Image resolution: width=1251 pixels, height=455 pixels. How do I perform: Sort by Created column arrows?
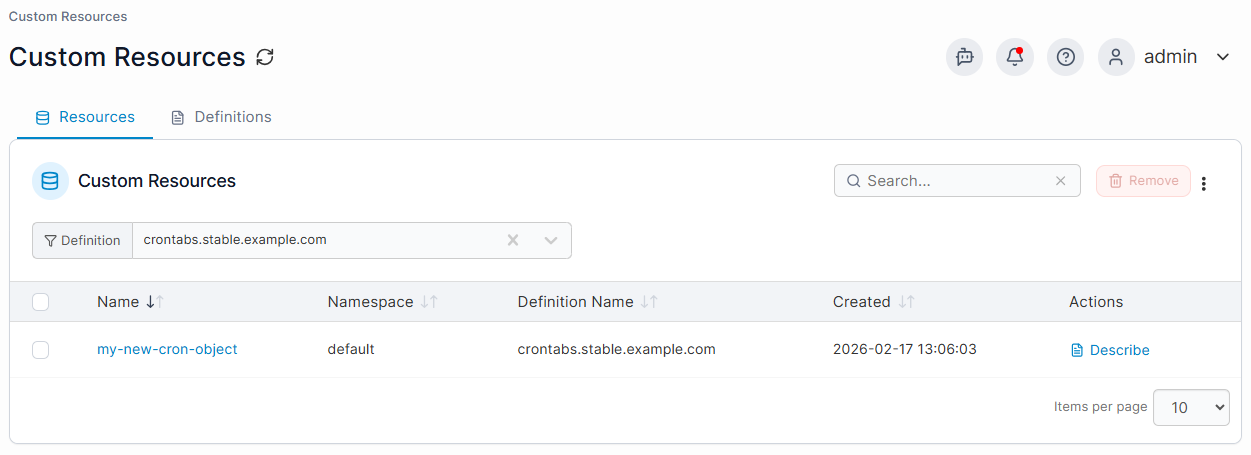[906, 302]
